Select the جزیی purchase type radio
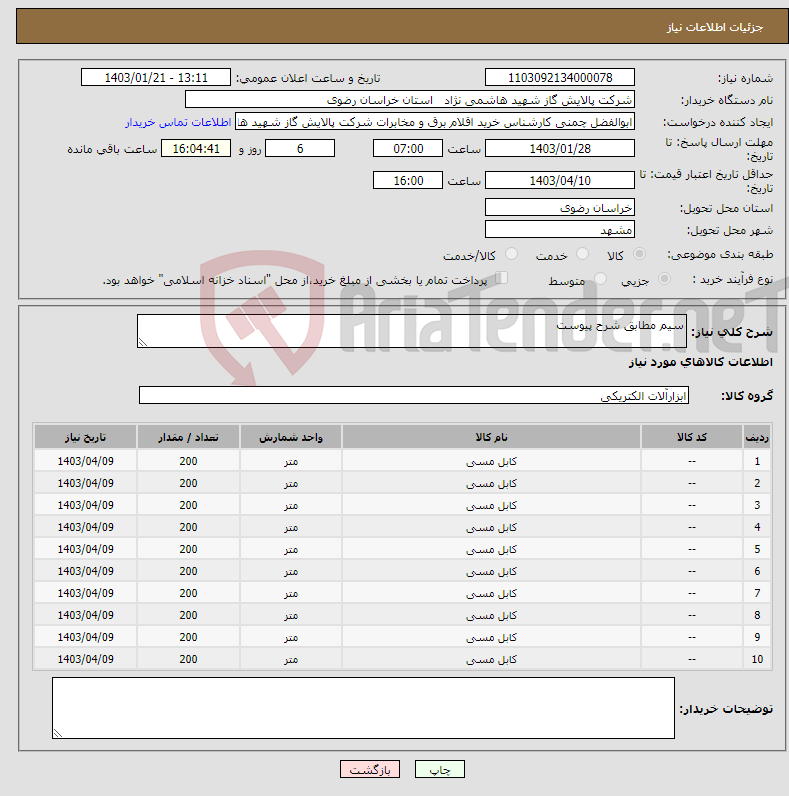 (x=664, y=279)
